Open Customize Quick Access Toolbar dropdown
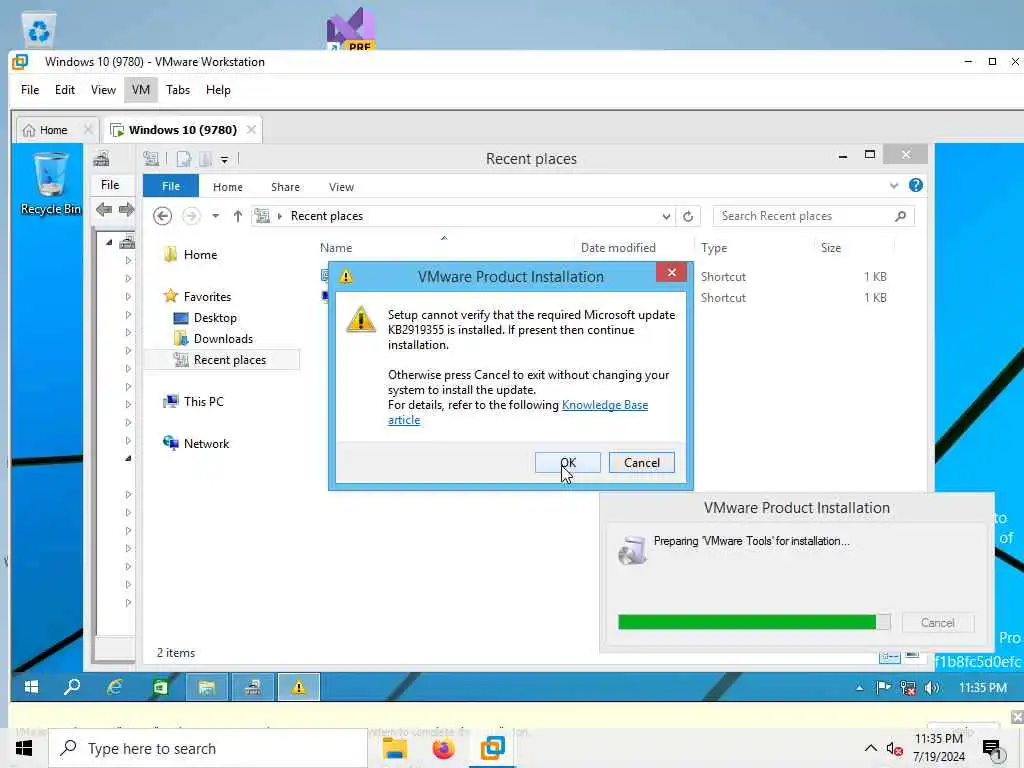 (224, 159)
